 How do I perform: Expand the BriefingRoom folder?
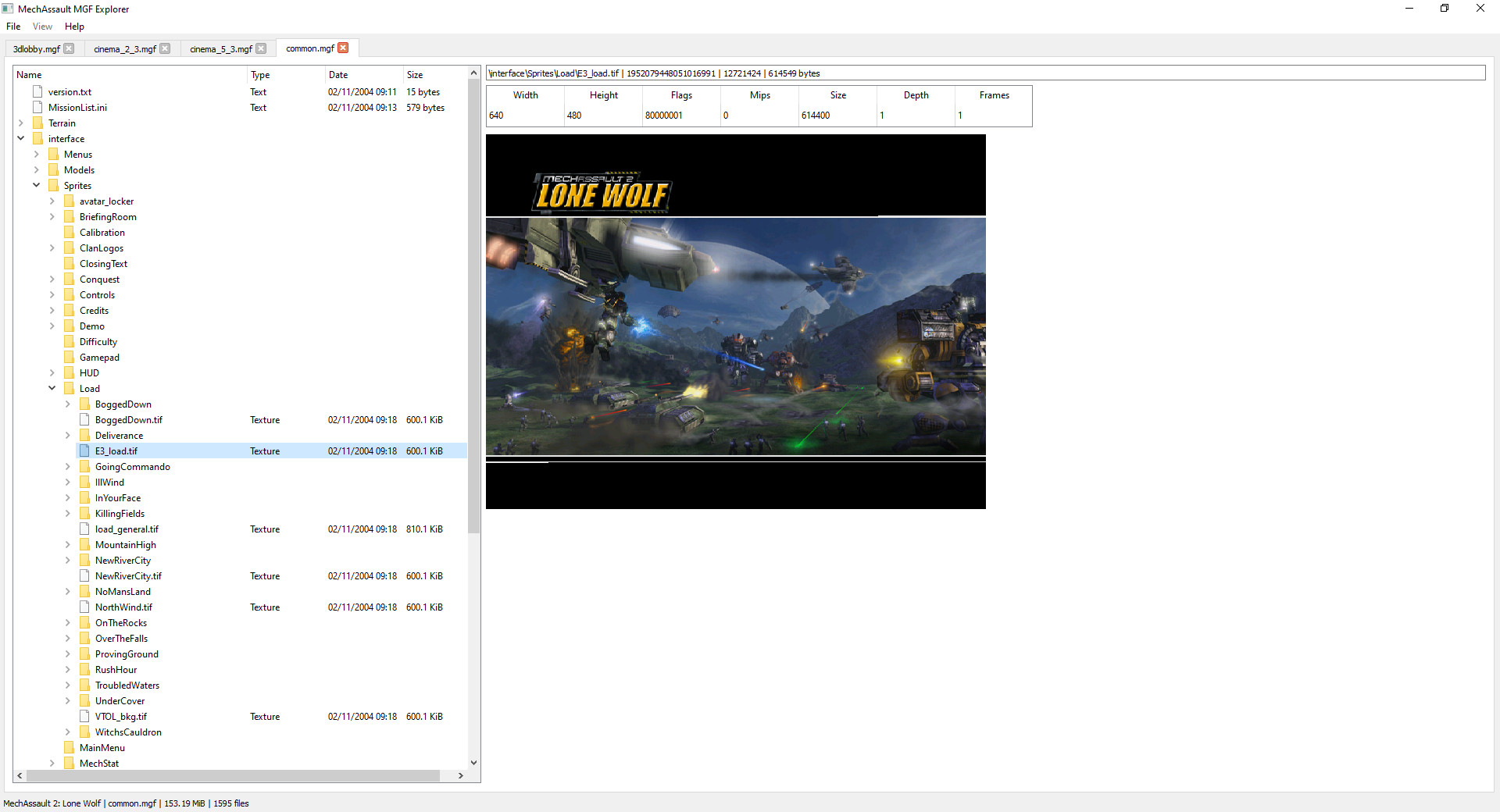pyautogui.click(x=52, y=217)
